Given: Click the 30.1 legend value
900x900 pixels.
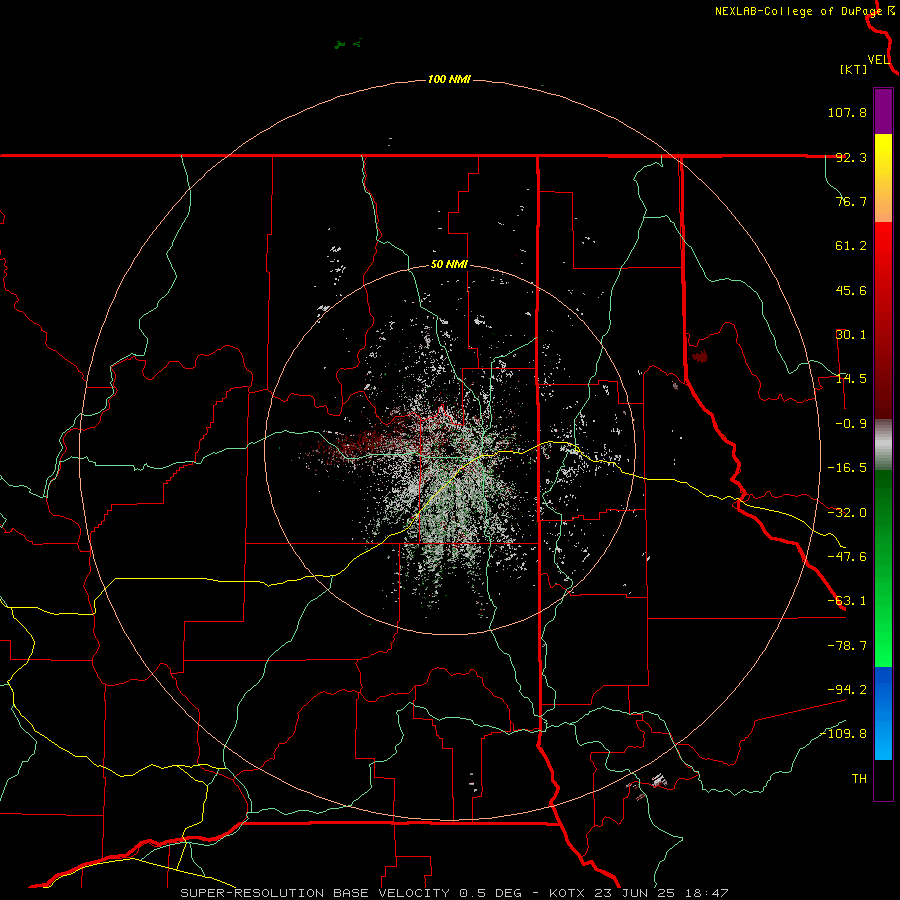Looking at the screenshot, I should click(x=851, y=335).
